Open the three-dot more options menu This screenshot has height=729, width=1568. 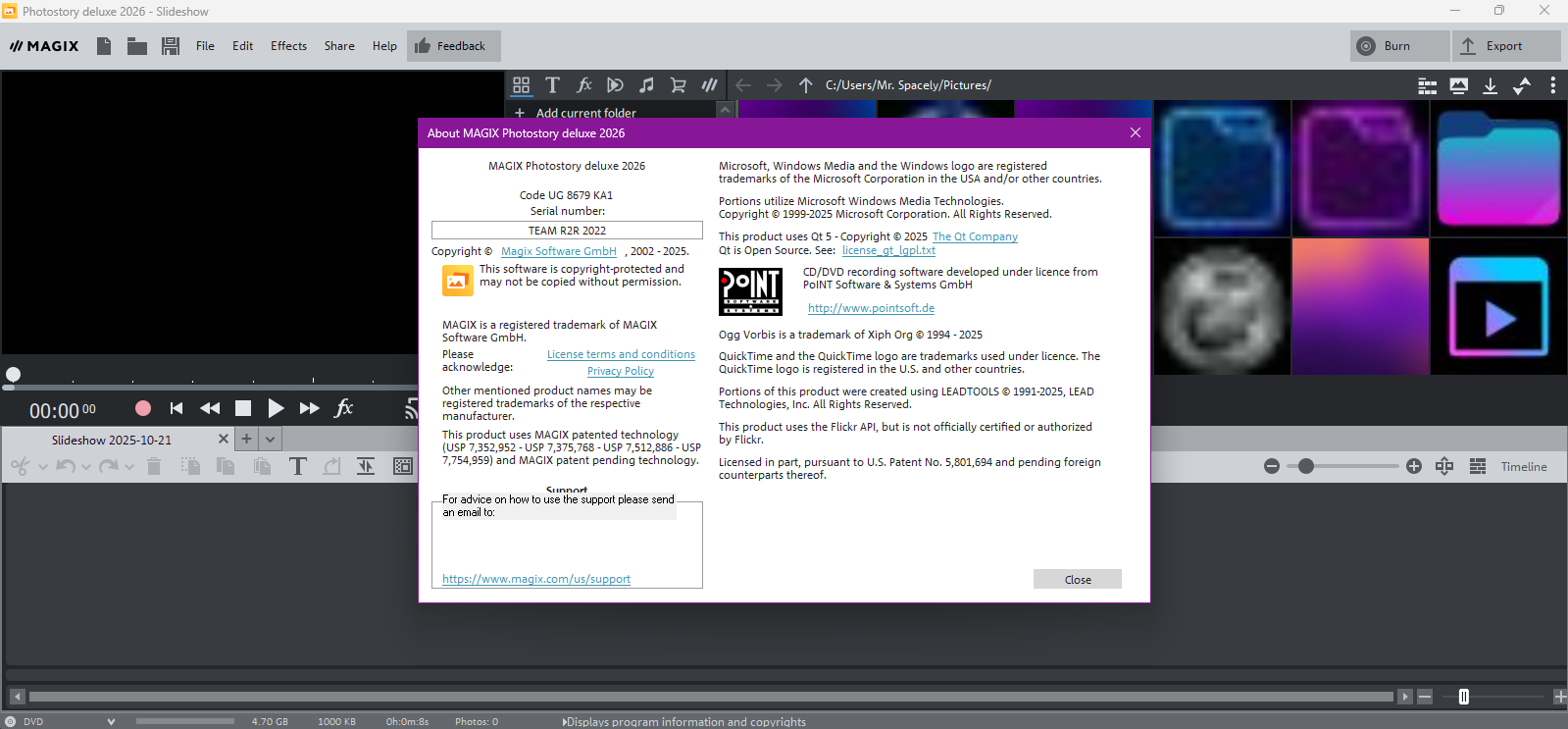[x=1553, y=86]
